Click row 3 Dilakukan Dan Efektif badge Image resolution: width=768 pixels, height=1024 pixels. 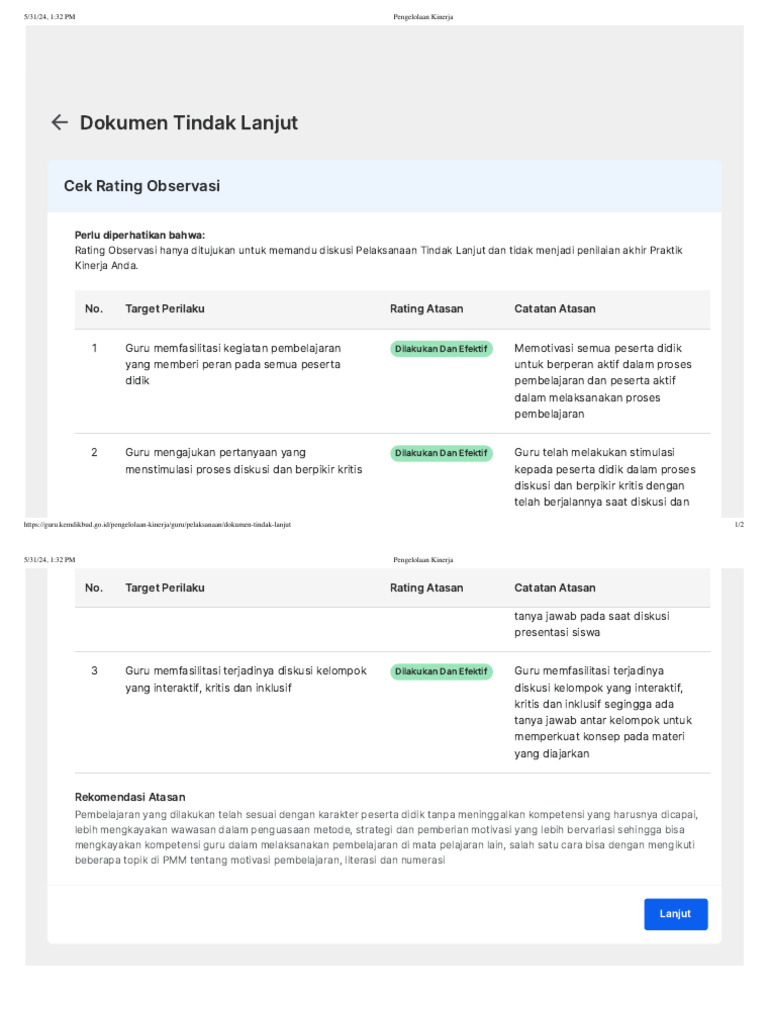pos(441,671)
